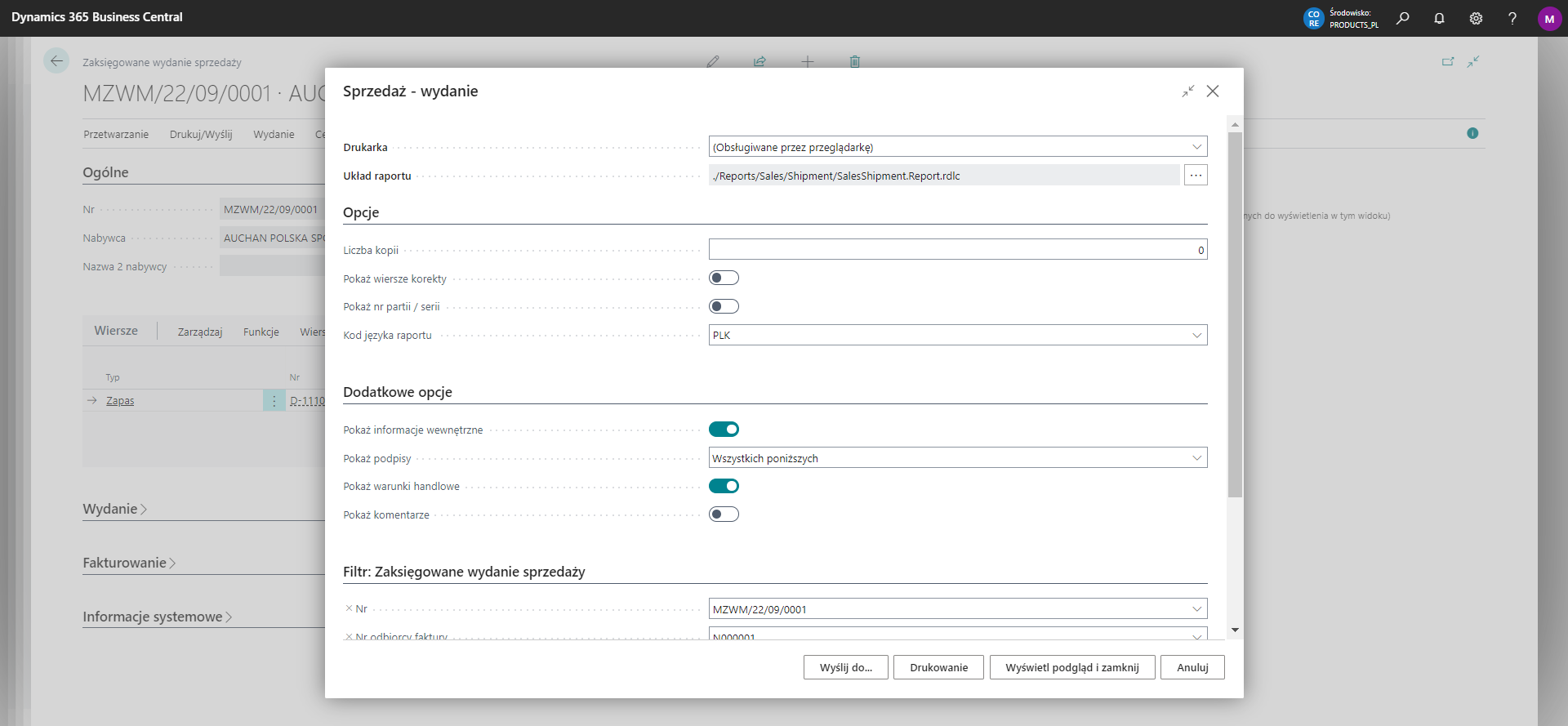Click Wyświetl podgląd i zamknij button
This screenshot has height=726, width=1568.
[1072, 667]
